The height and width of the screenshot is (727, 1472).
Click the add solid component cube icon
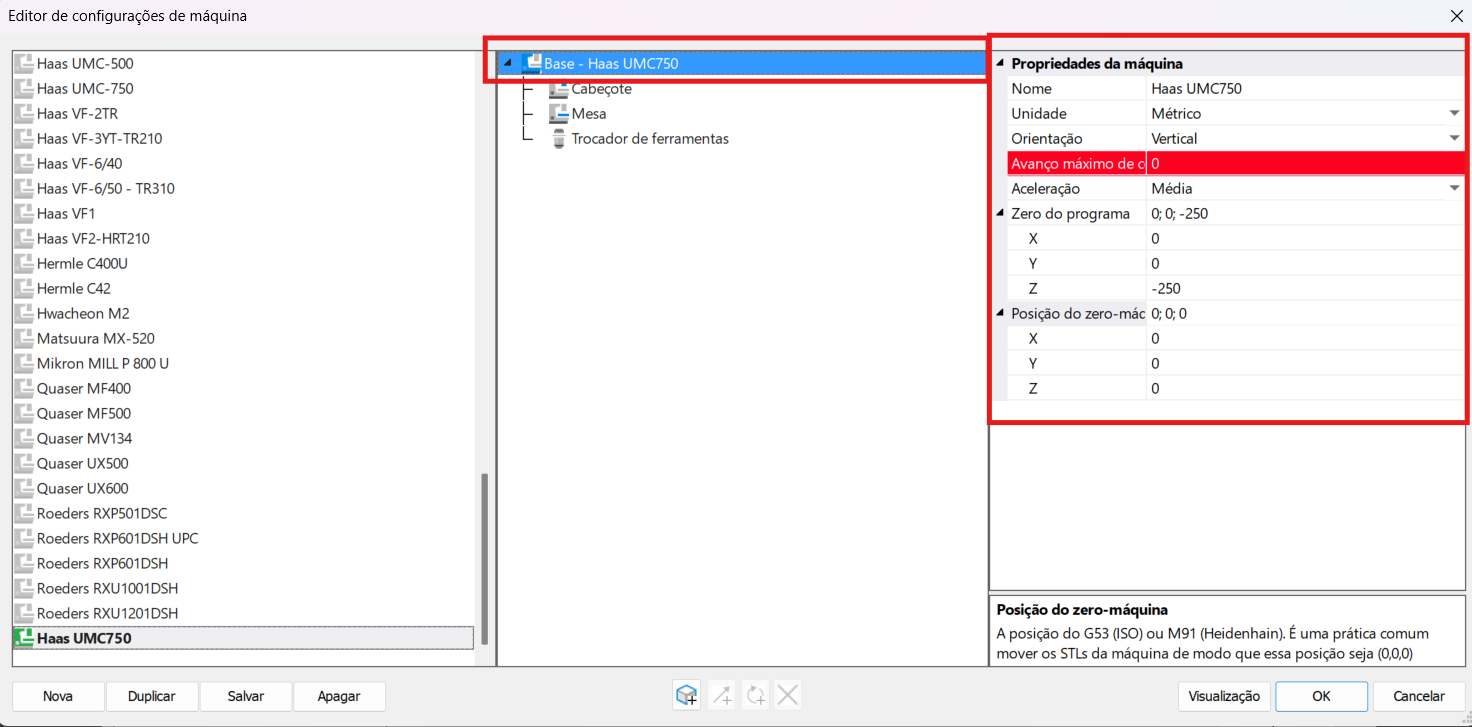[686, 695]
